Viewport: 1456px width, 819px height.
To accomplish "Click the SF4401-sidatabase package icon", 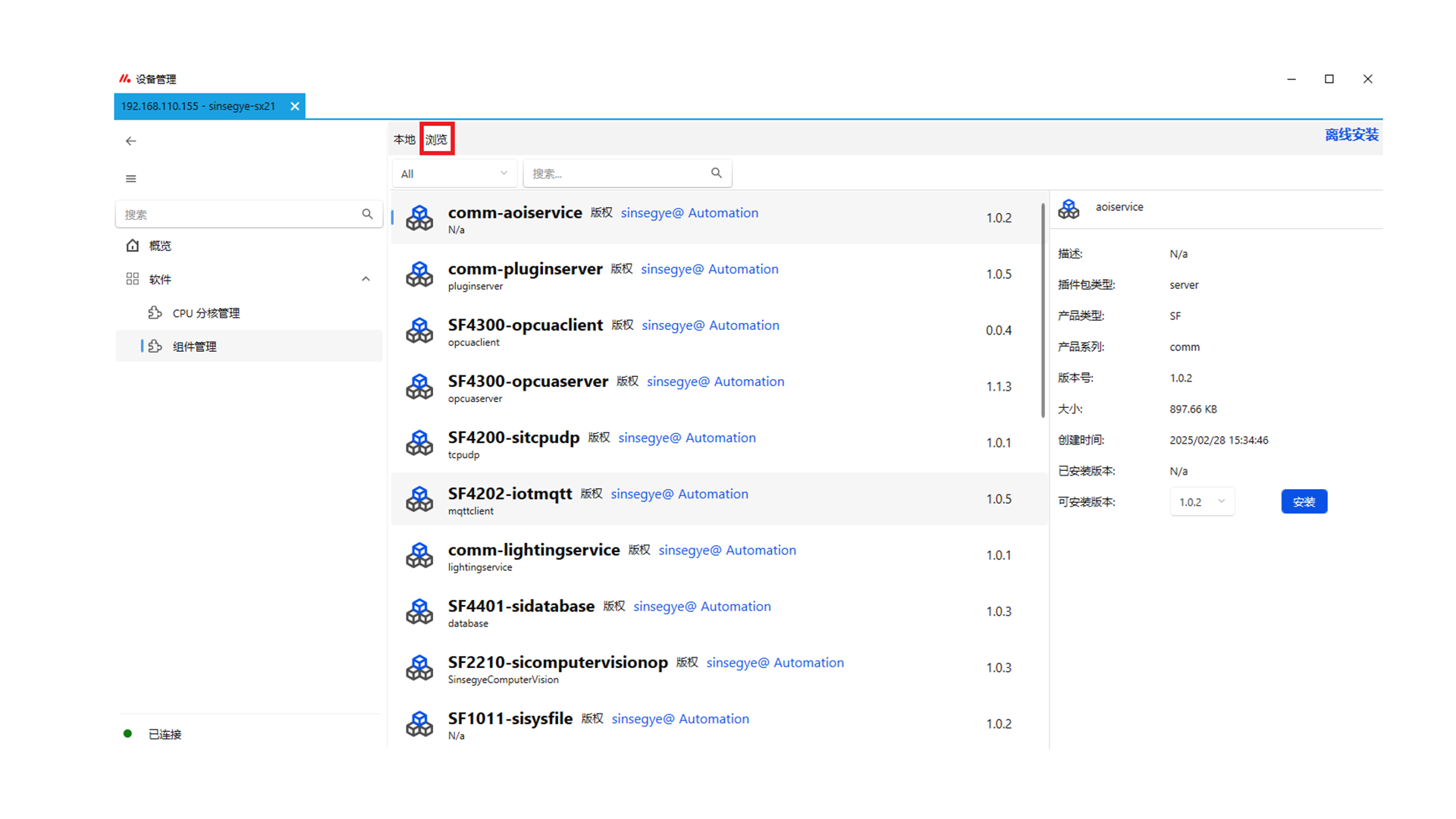I will [x=419, y=612].
